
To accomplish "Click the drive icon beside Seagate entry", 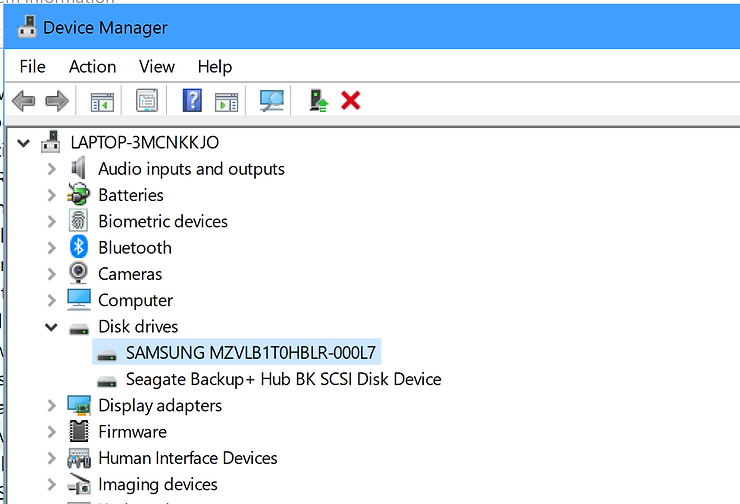I will click(107, 382).
